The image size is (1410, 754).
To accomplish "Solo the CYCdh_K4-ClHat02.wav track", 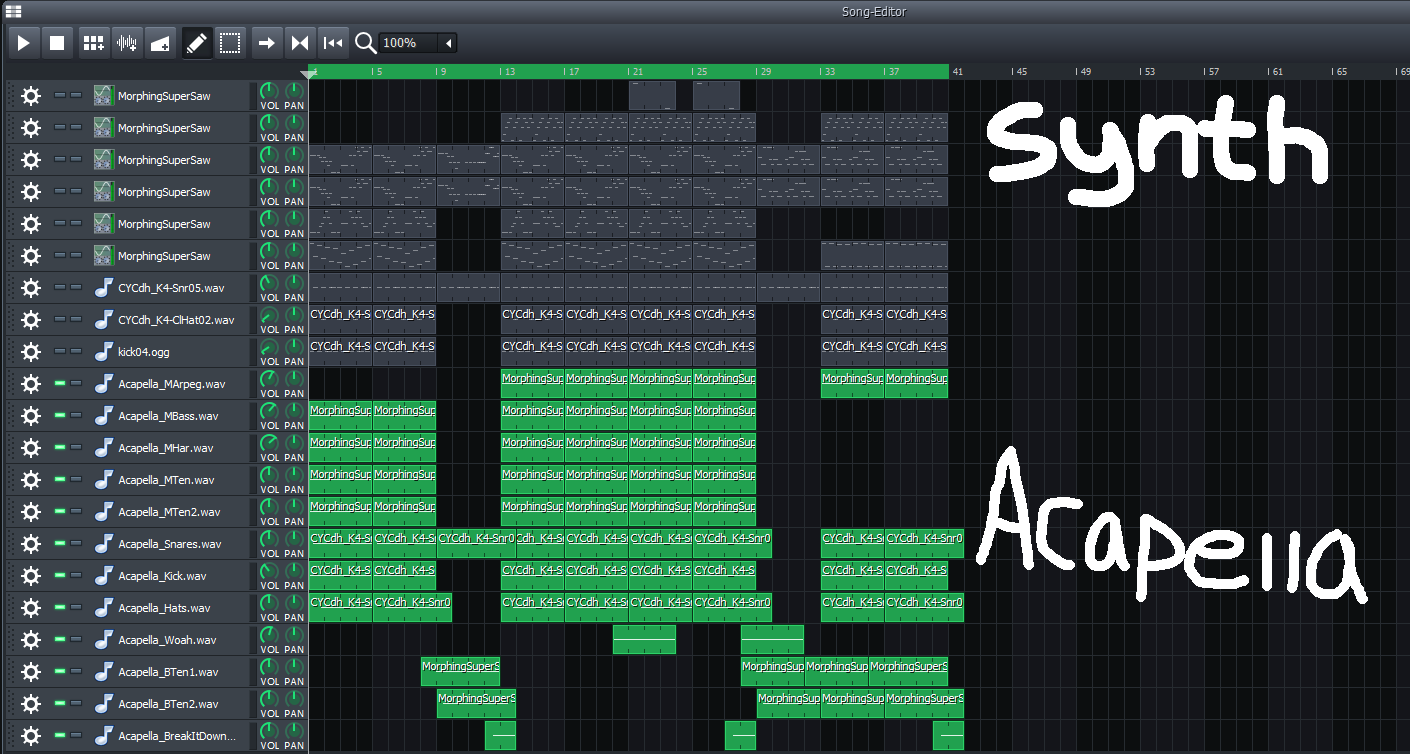I will (76, 319).
